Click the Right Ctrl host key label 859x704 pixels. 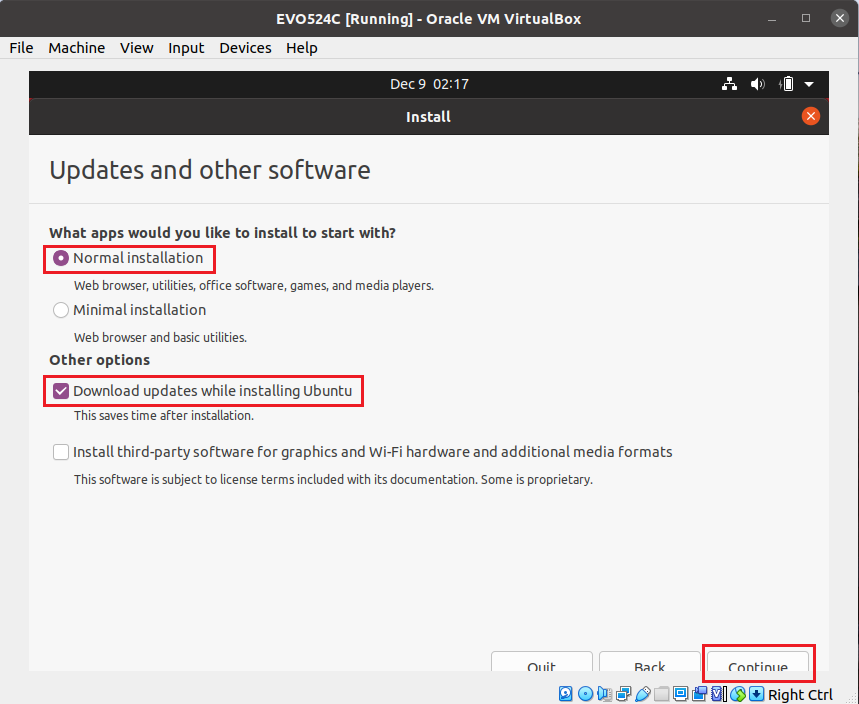click(x=800, y=695)
